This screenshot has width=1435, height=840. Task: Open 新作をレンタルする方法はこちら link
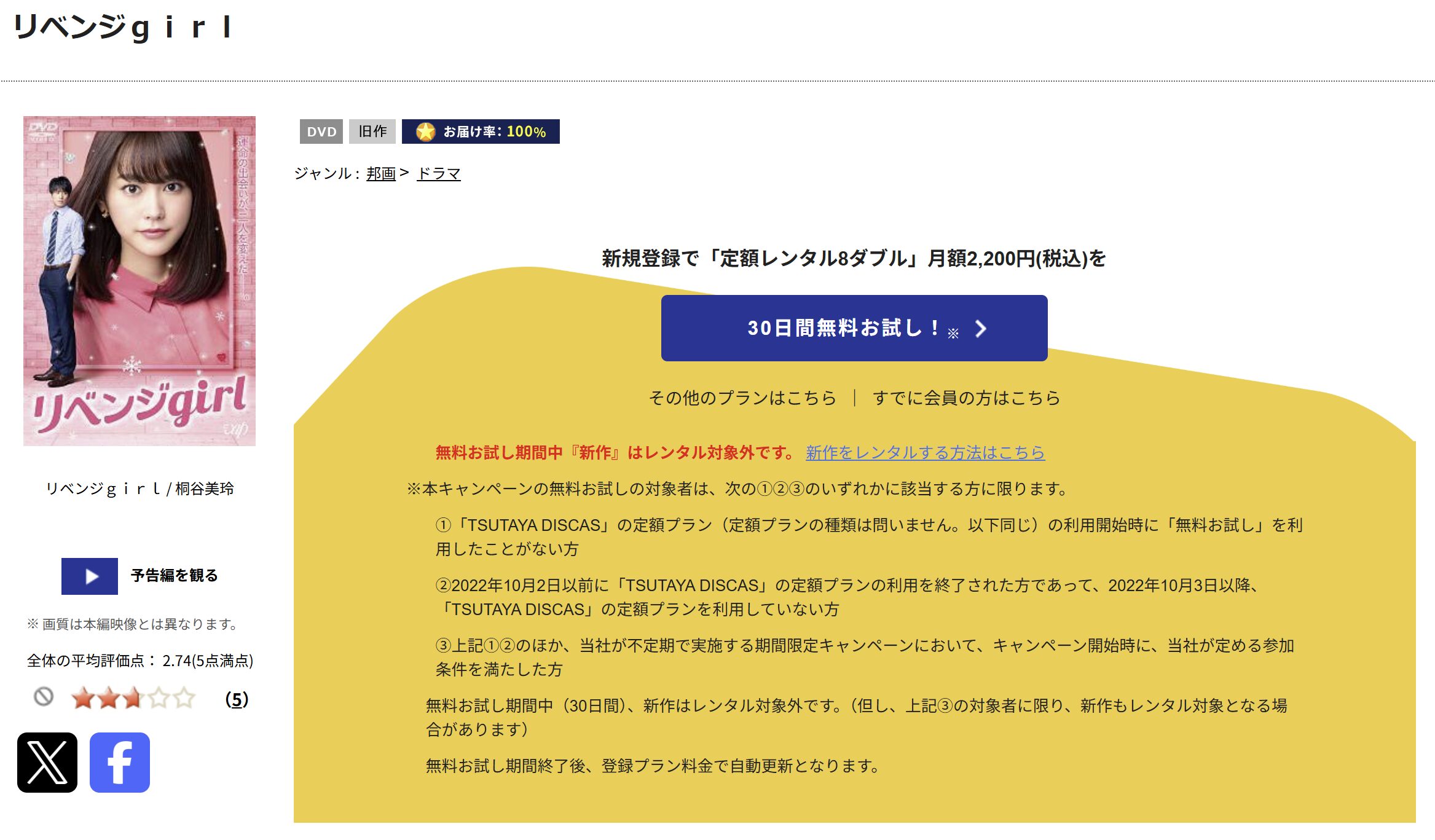[x=925, y=453]
